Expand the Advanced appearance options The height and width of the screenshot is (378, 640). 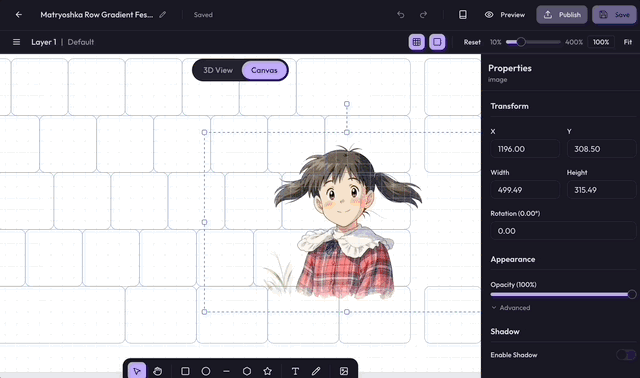pyautogui.click(x=511, y=308)
